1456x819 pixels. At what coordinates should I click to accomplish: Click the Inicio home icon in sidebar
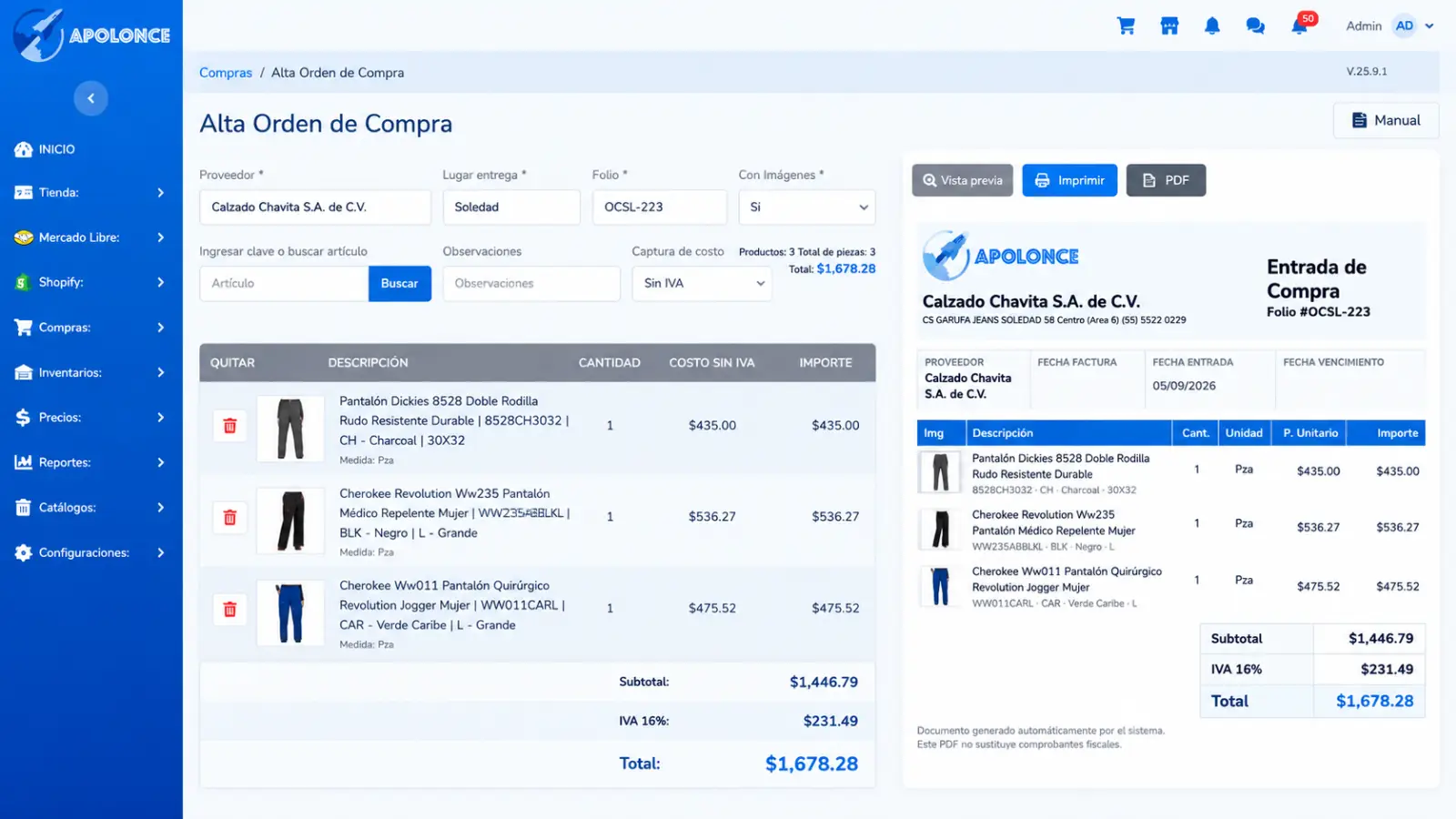(24, 149)
